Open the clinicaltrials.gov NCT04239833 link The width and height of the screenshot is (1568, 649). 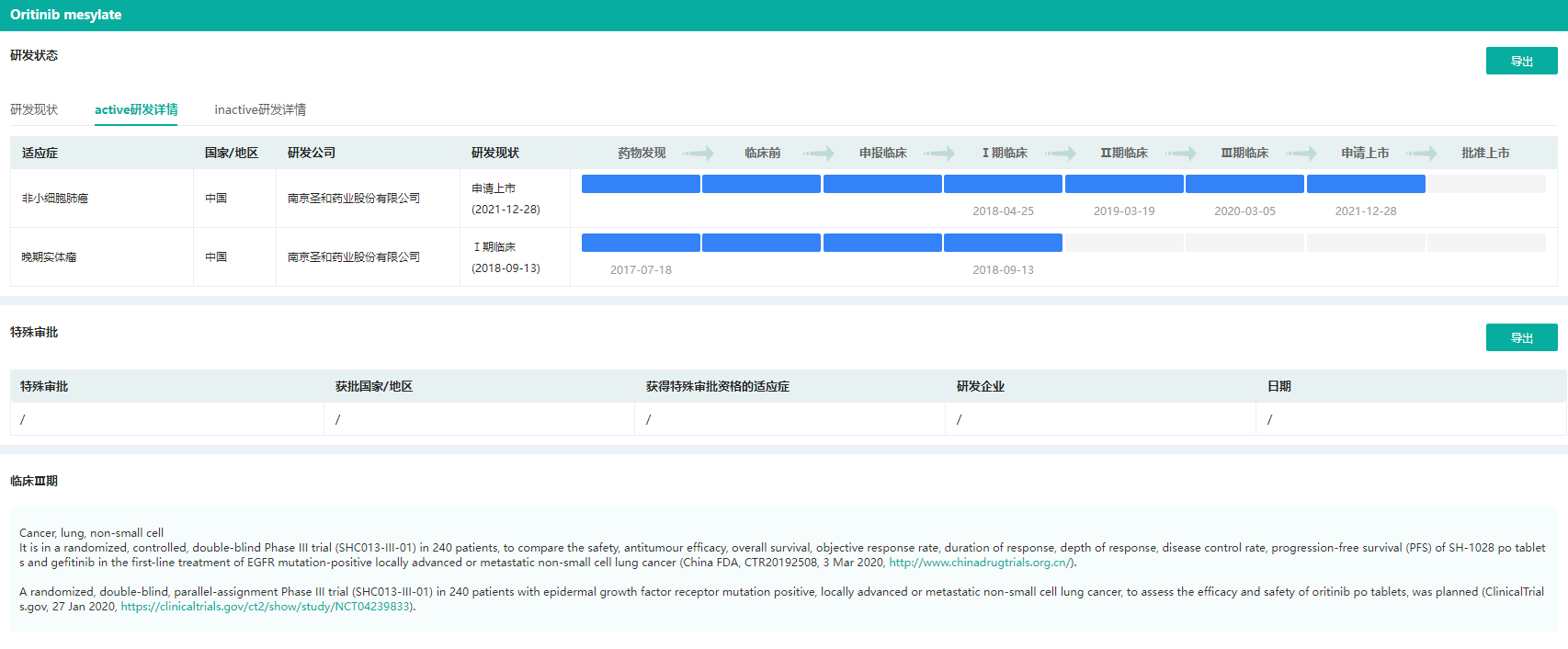point(266,607)
